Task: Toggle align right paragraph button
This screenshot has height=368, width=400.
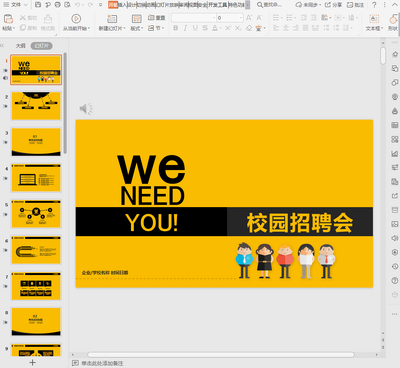Action: [296, 28]
